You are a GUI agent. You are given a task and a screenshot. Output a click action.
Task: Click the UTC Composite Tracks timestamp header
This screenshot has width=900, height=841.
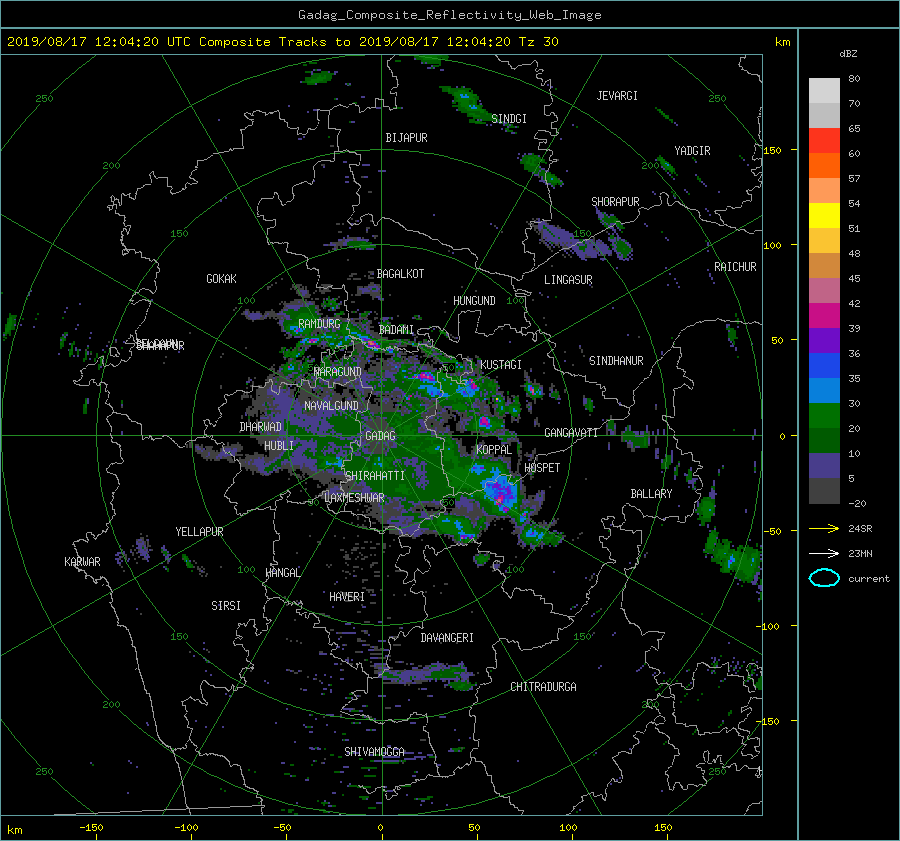click(x=282, y=42)
